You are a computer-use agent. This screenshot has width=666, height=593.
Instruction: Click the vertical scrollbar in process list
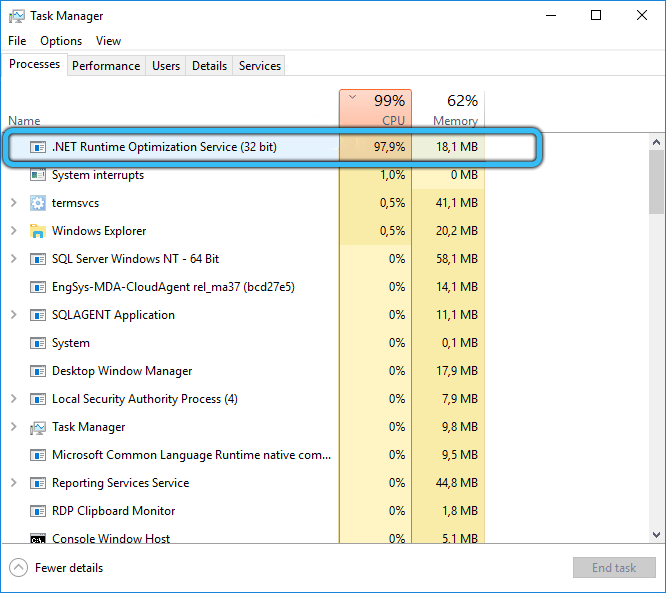pos(656,180)
